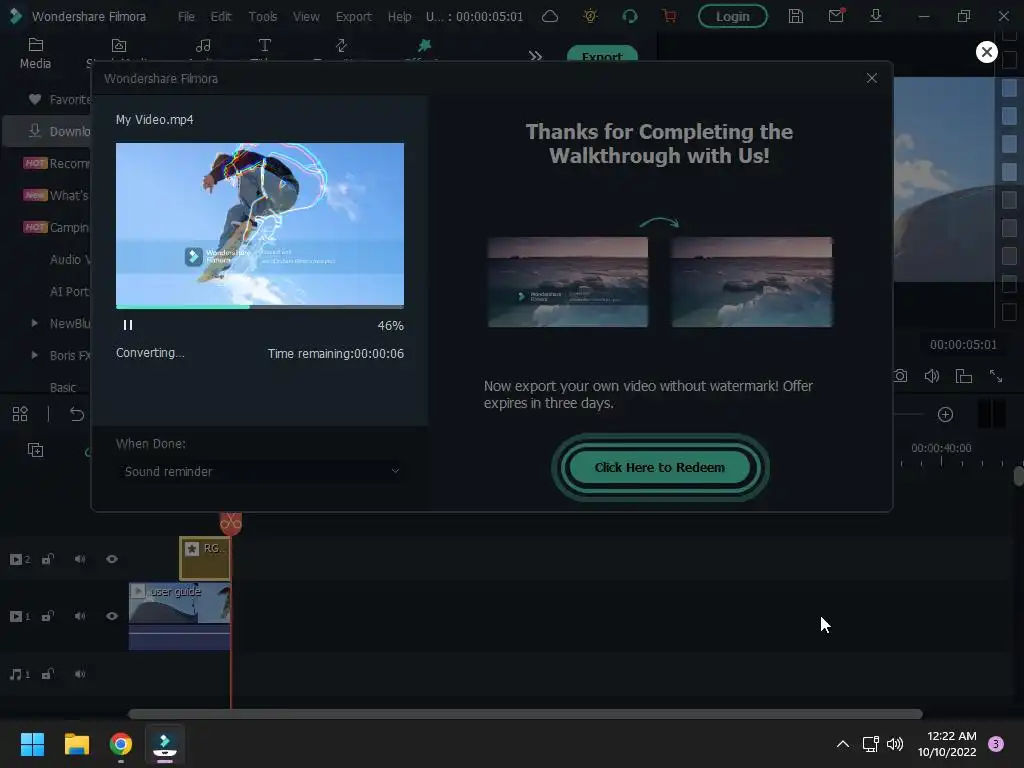Hide video track 2 with eye icon

click(x=112, y=559)
